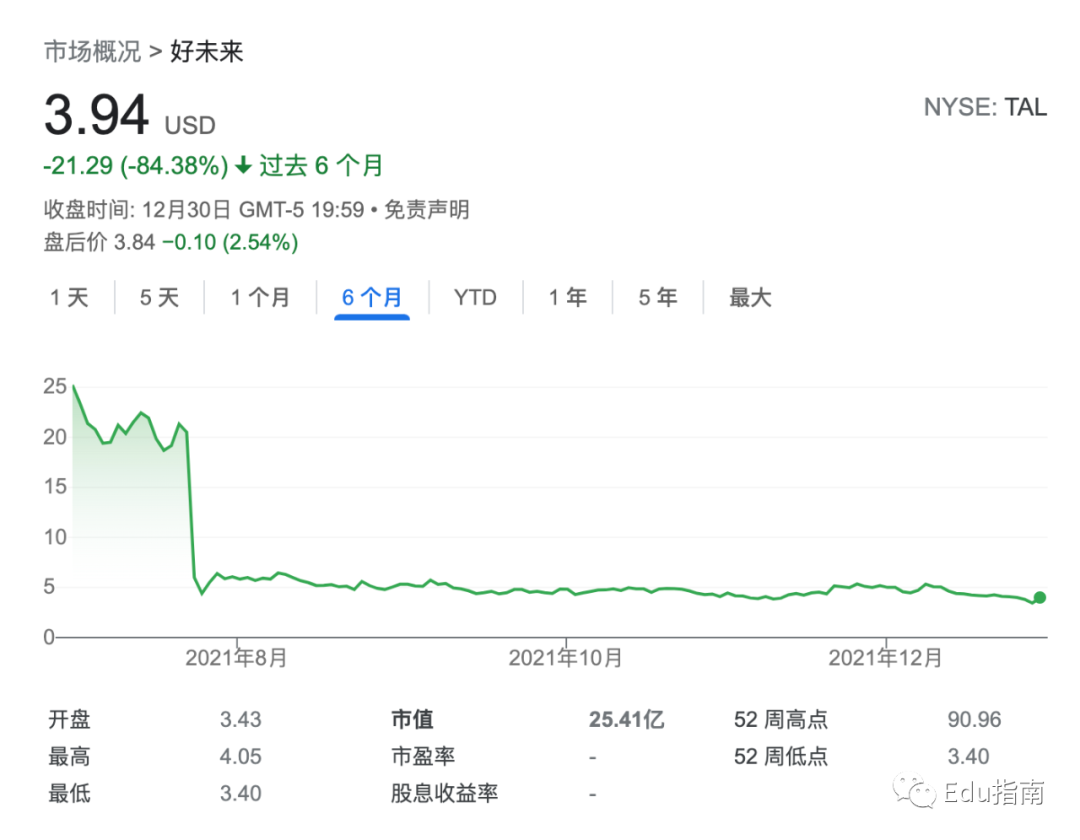The height and width of the screenshot is (840, 1080).
Task: Show the 5 年 chart range
Action: (x=658, y=297)
